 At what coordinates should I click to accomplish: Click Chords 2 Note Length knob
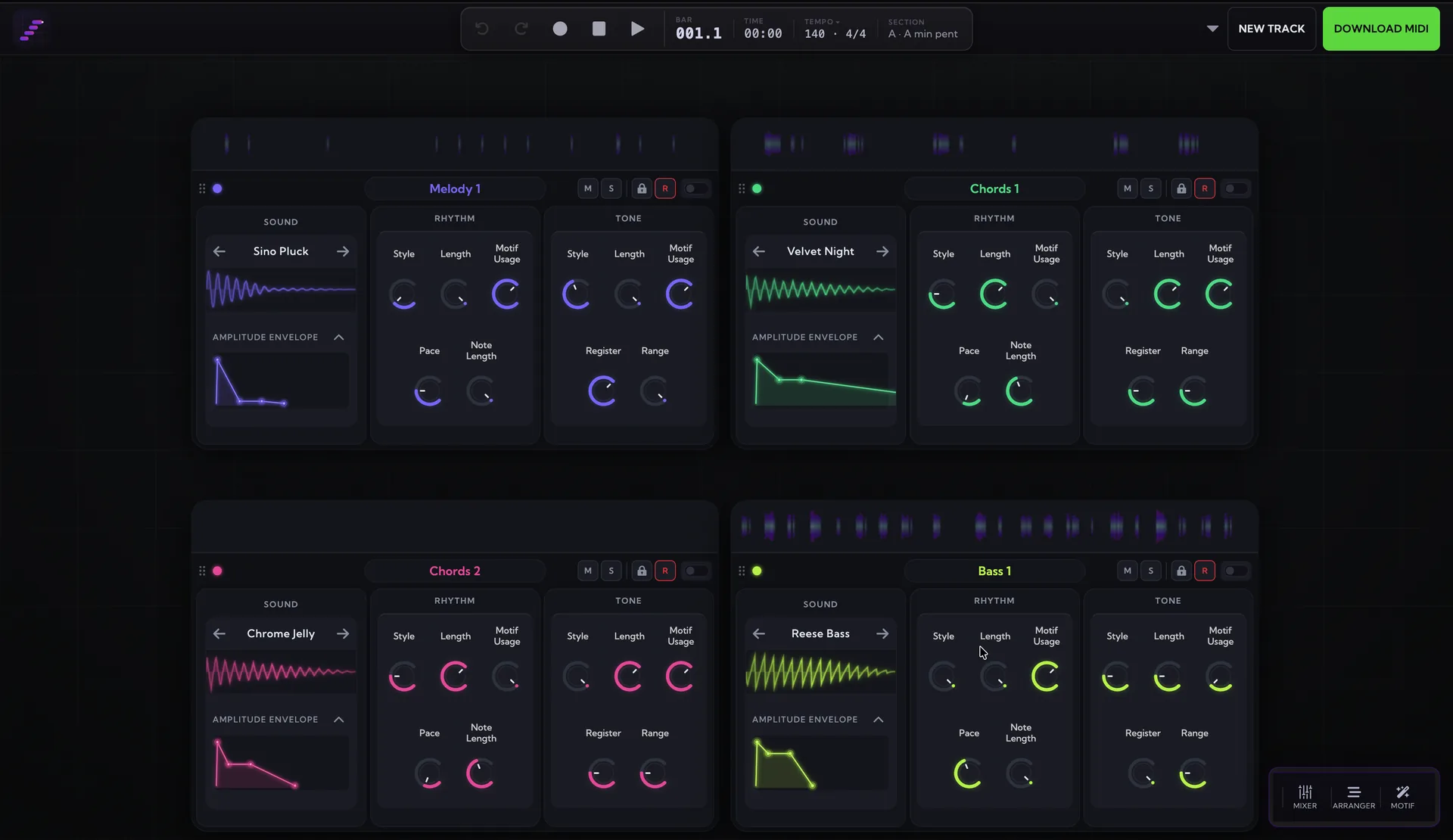481,773
